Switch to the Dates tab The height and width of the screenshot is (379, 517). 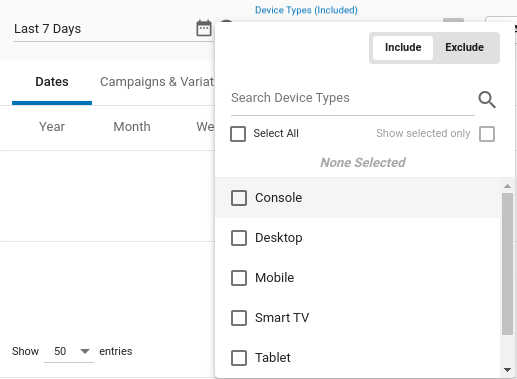click(52, 82)
